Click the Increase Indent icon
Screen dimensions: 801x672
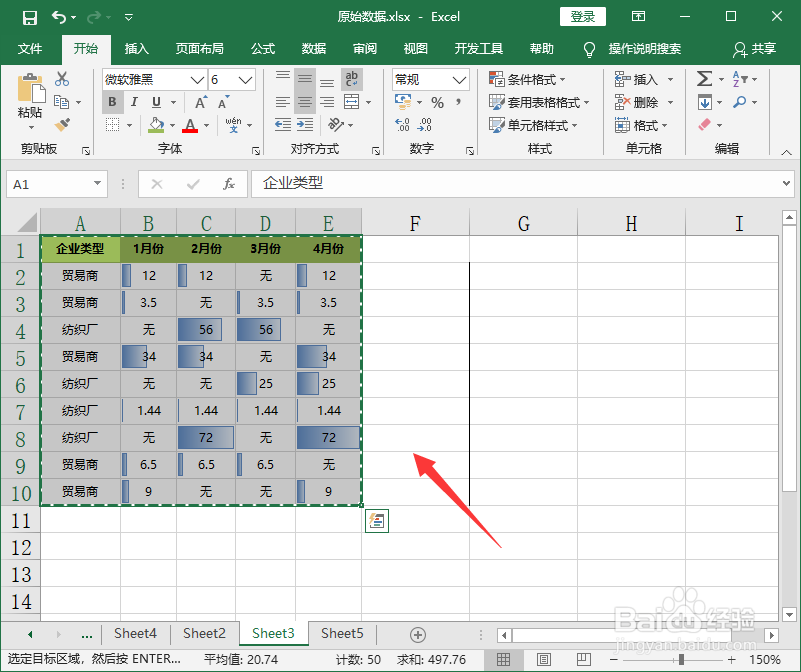(305, 125)
